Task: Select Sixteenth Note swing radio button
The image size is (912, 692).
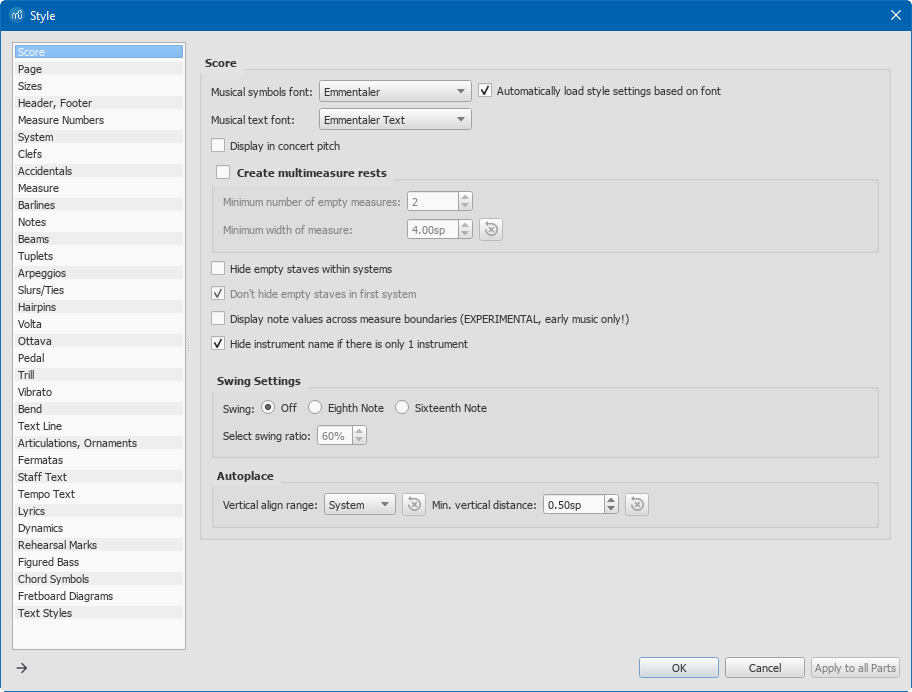Action: click(402, 408)
